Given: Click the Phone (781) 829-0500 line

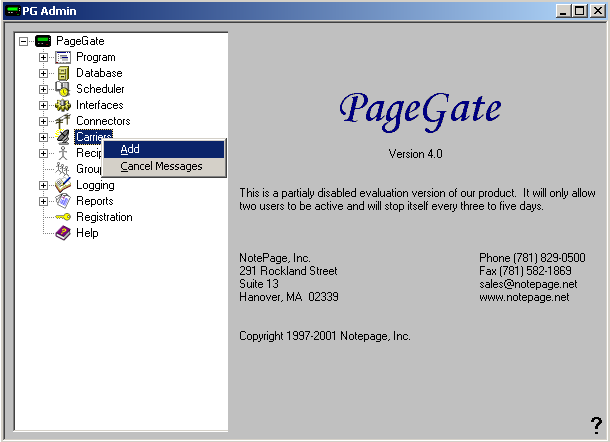Looking at the screenshot, I should click(x=532, y=258).
